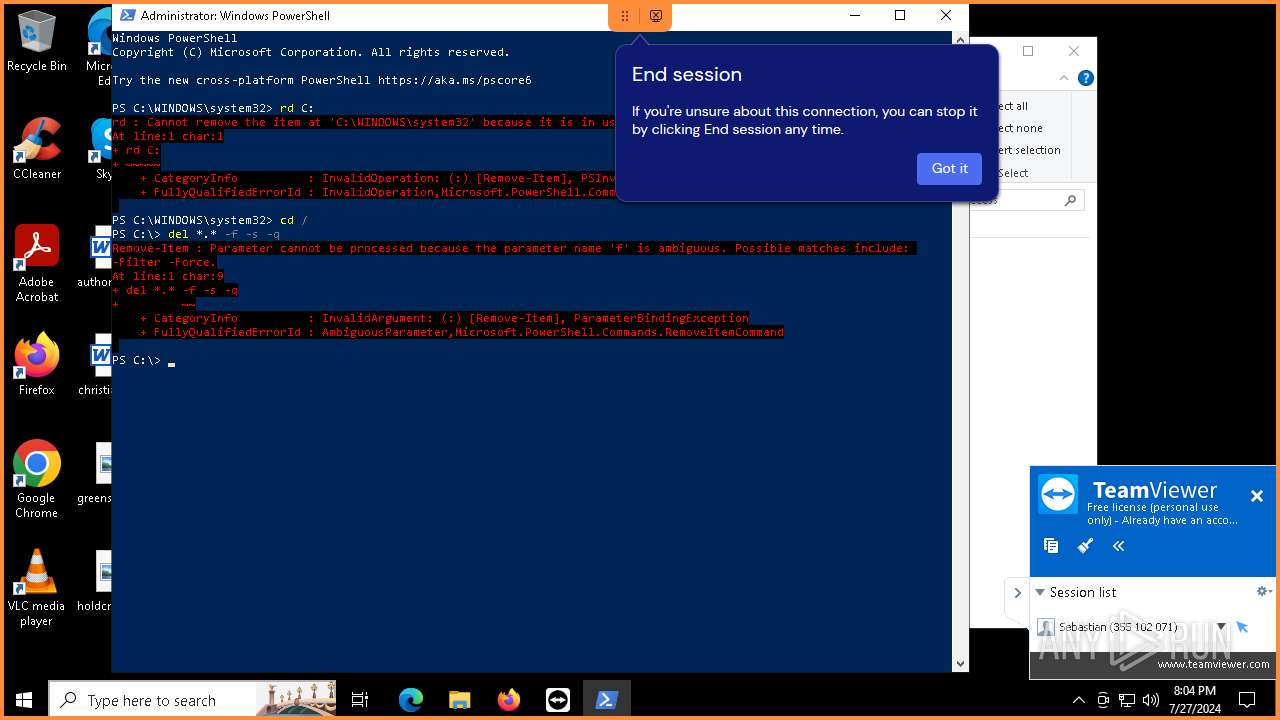This screenshot has height=720, width=1280.
Task: Collapse the Explorer ribbon with the chevron
Action: pyautogui.click(x=1064, y=78)
